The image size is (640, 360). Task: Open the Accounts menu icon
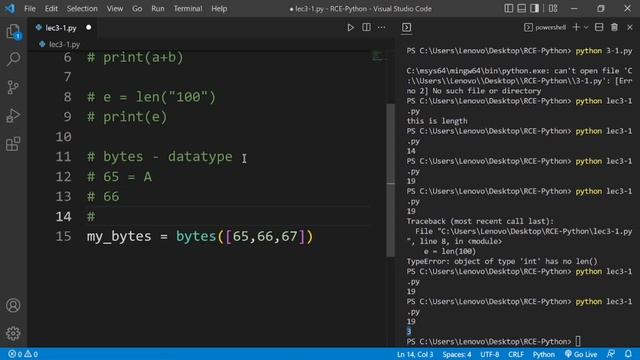(13, 305)
